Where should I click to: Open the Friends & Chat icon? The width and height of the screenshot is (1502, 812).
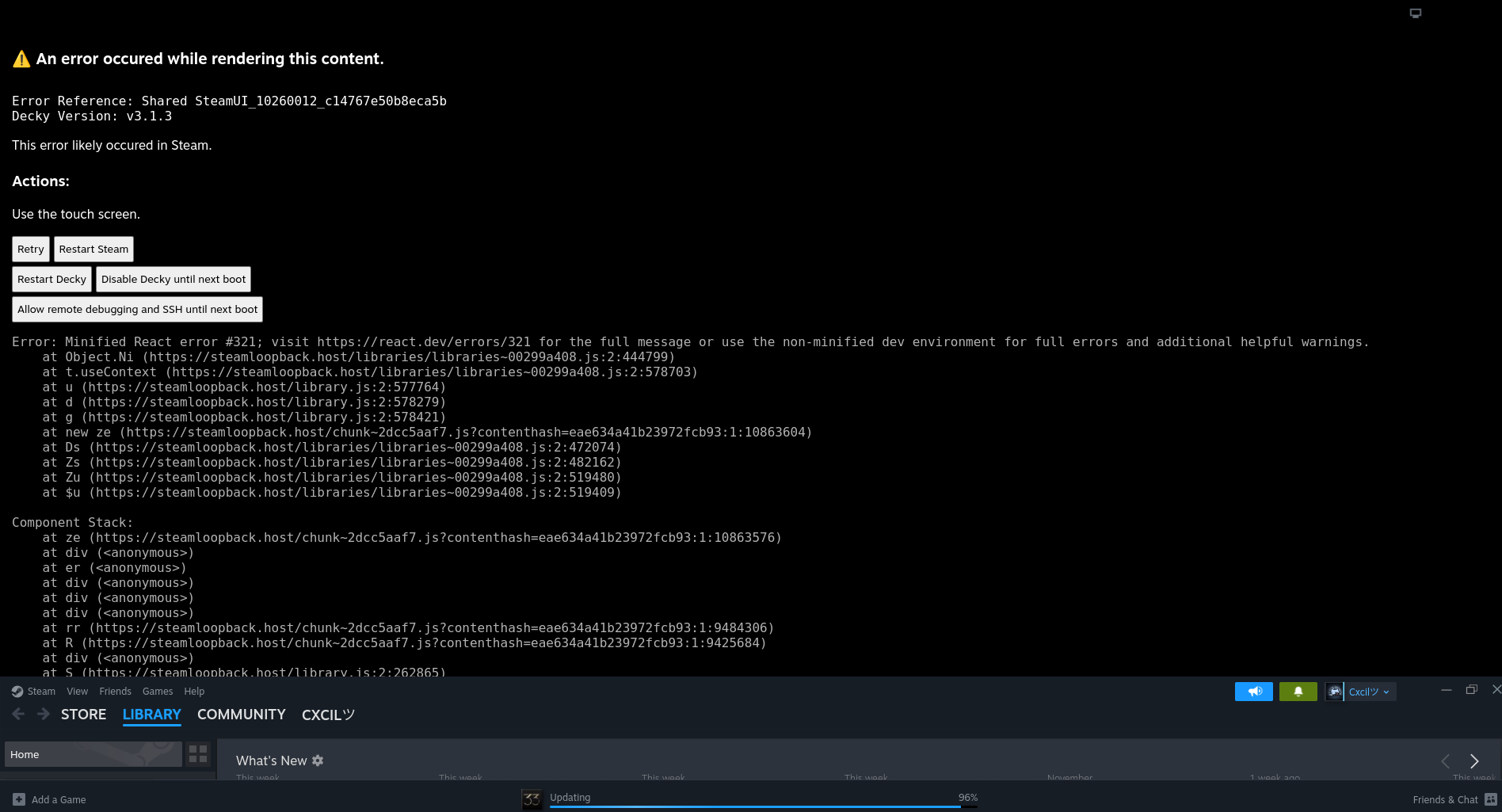[x=1491, y=799]
